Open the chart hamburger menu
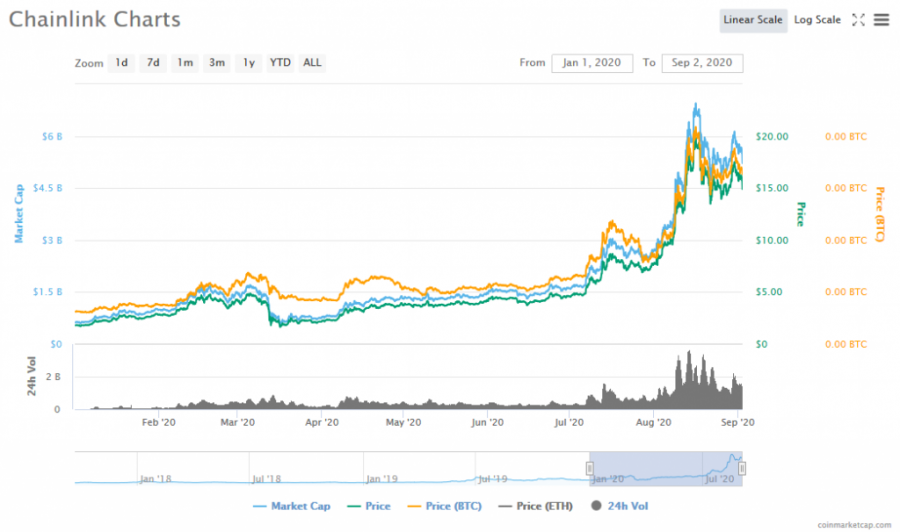Viewport: 900px width, 532px height. click(x=881, y=20)
